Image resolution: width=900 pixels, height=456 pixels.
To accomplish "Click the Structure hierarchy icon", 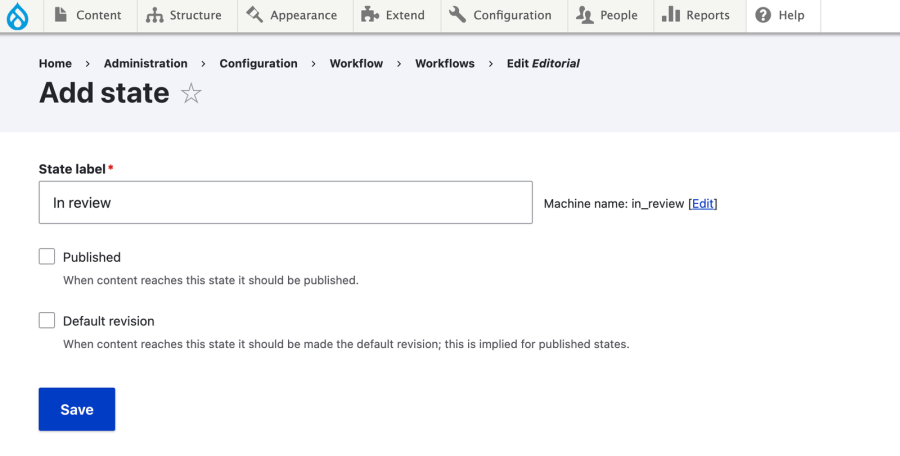I will click(x=154, y=15).
